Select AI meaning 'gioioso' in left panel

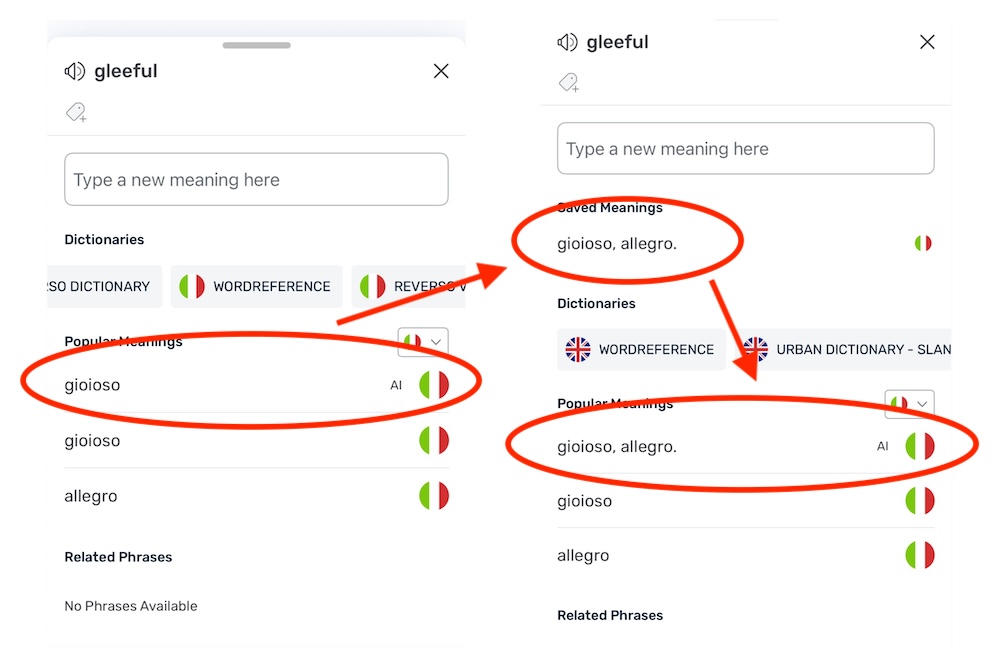[x=256, y=385]
